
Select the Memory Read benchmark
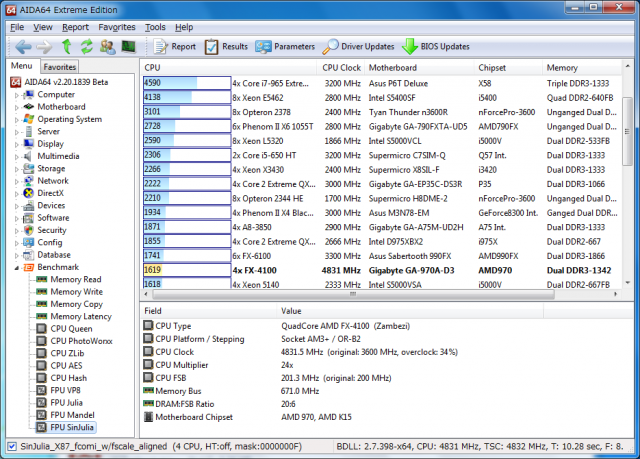coord(76,279)
